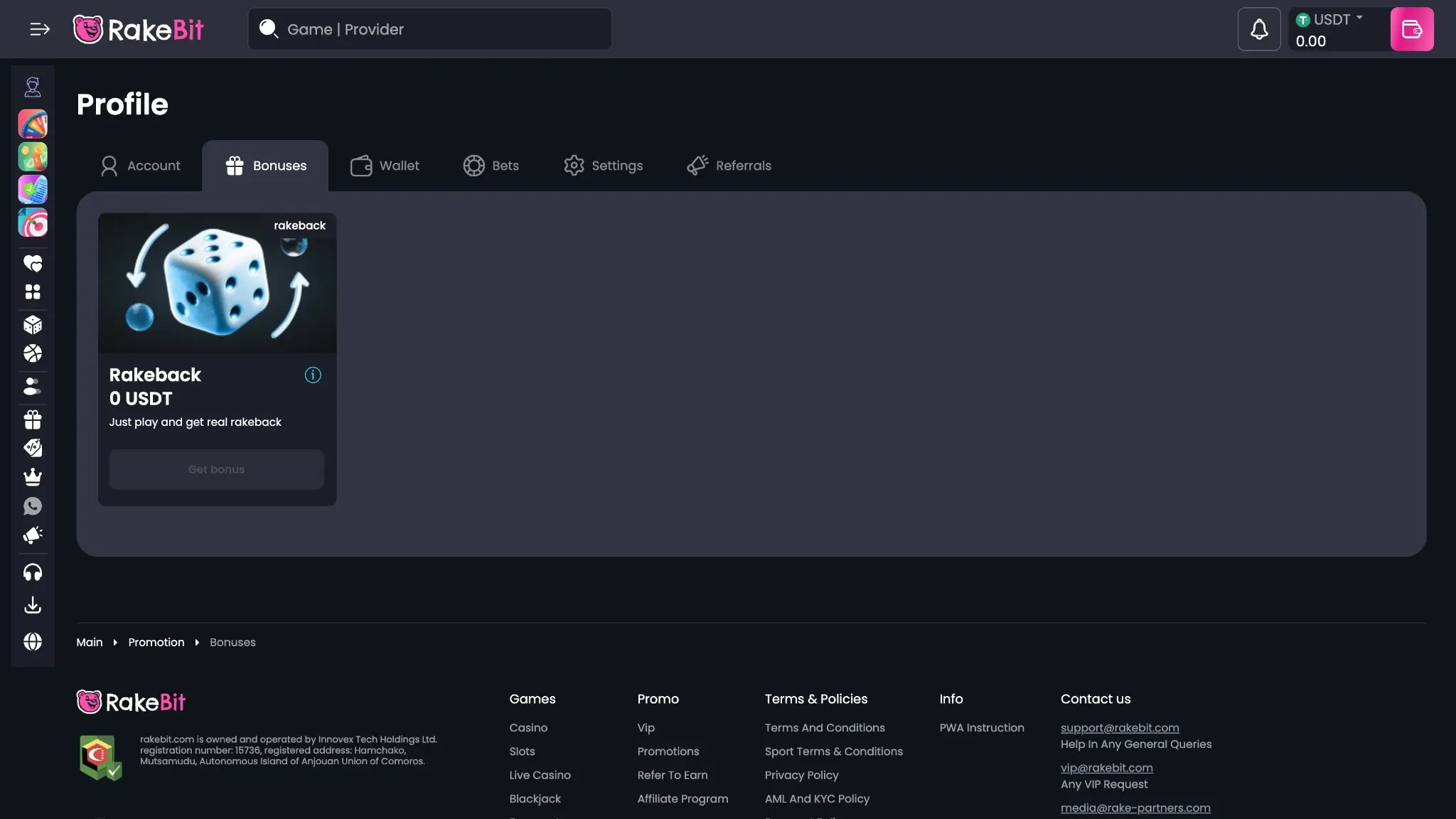Go to the Referrals tab
The height and width of the screenshot is (819, 1456).
729,166
